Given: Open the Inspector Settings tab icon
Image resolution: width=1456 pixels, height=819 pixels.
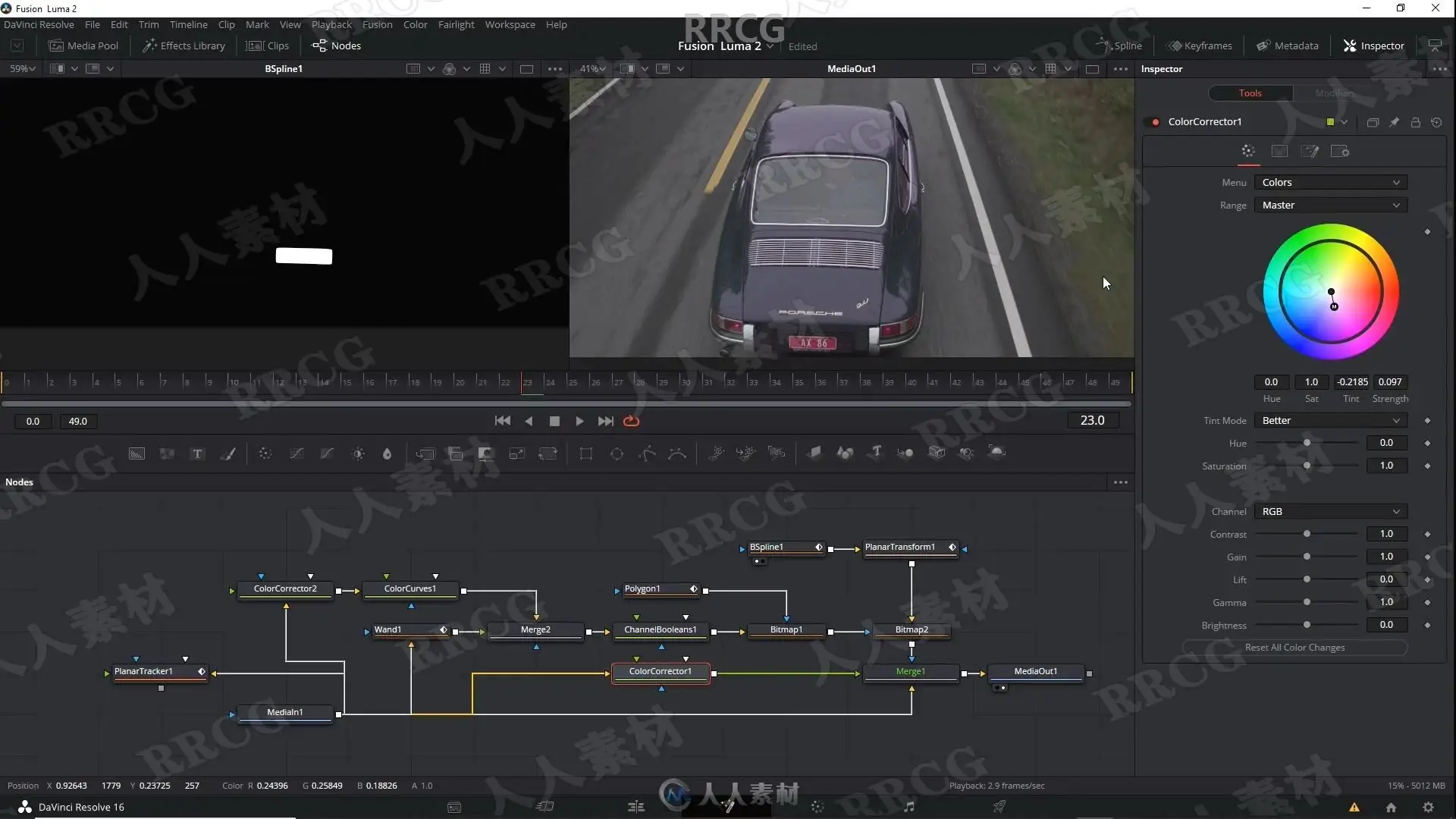Looking at the screenshot, I should 1340,152.
